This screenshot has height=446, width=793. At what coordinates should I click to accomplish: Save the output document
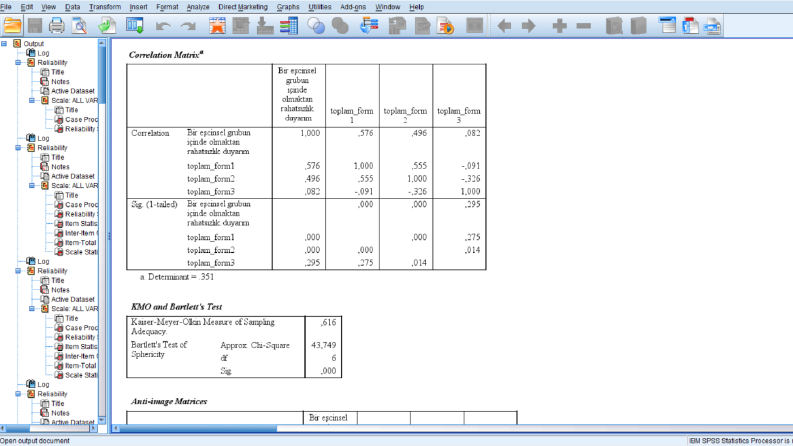(35, 26)
